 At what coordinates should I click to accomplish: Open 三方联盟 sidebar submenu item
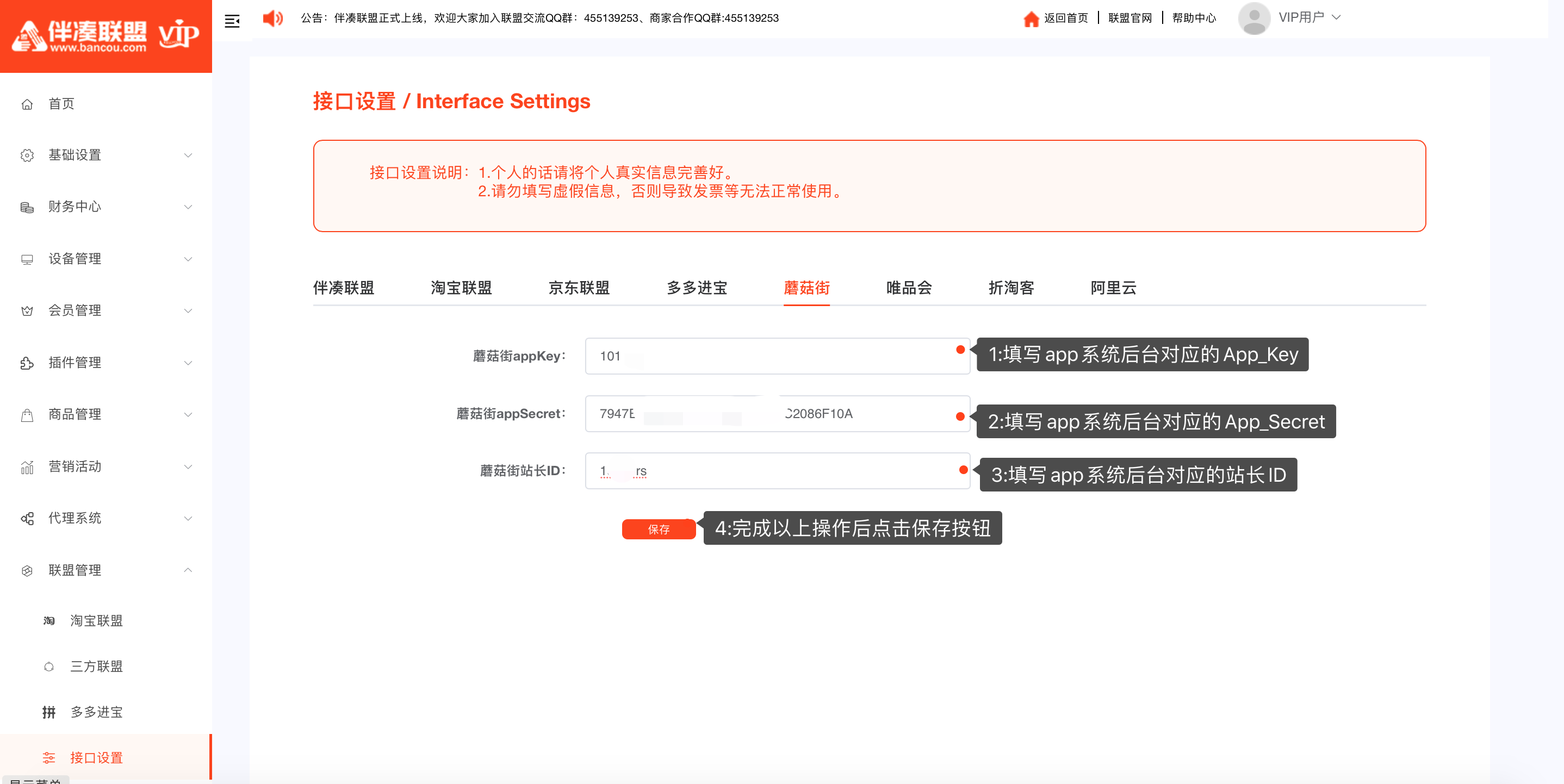pos(97,666)
